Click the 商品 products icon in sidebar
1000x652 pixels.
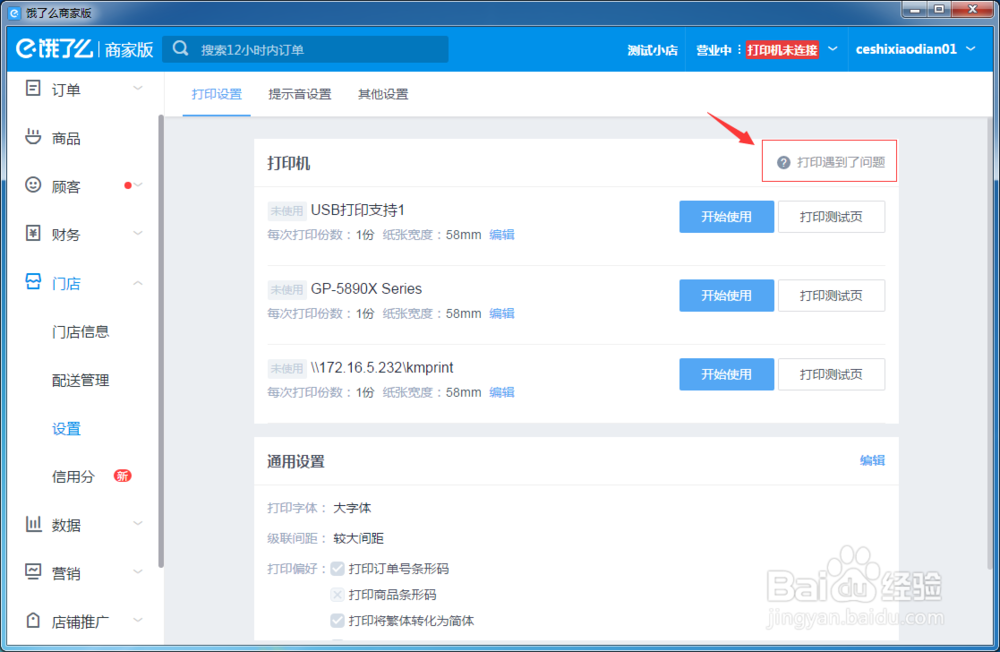click(33, 137)
